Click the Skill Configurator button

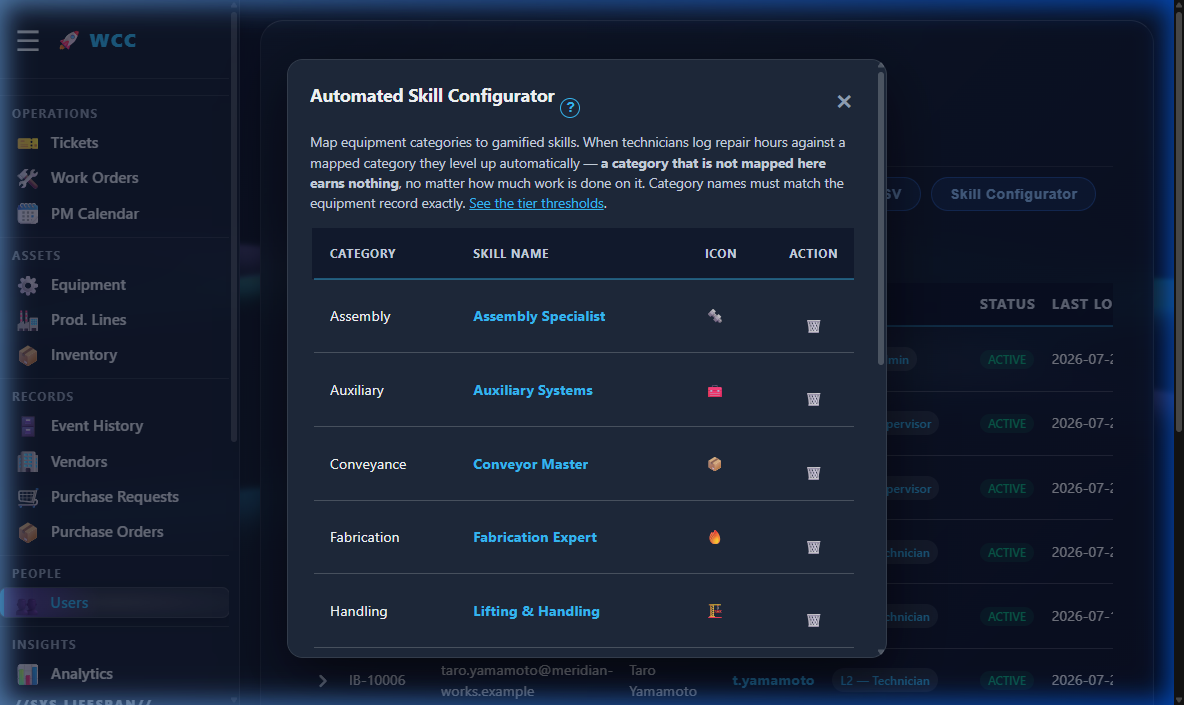[1013, 194]
